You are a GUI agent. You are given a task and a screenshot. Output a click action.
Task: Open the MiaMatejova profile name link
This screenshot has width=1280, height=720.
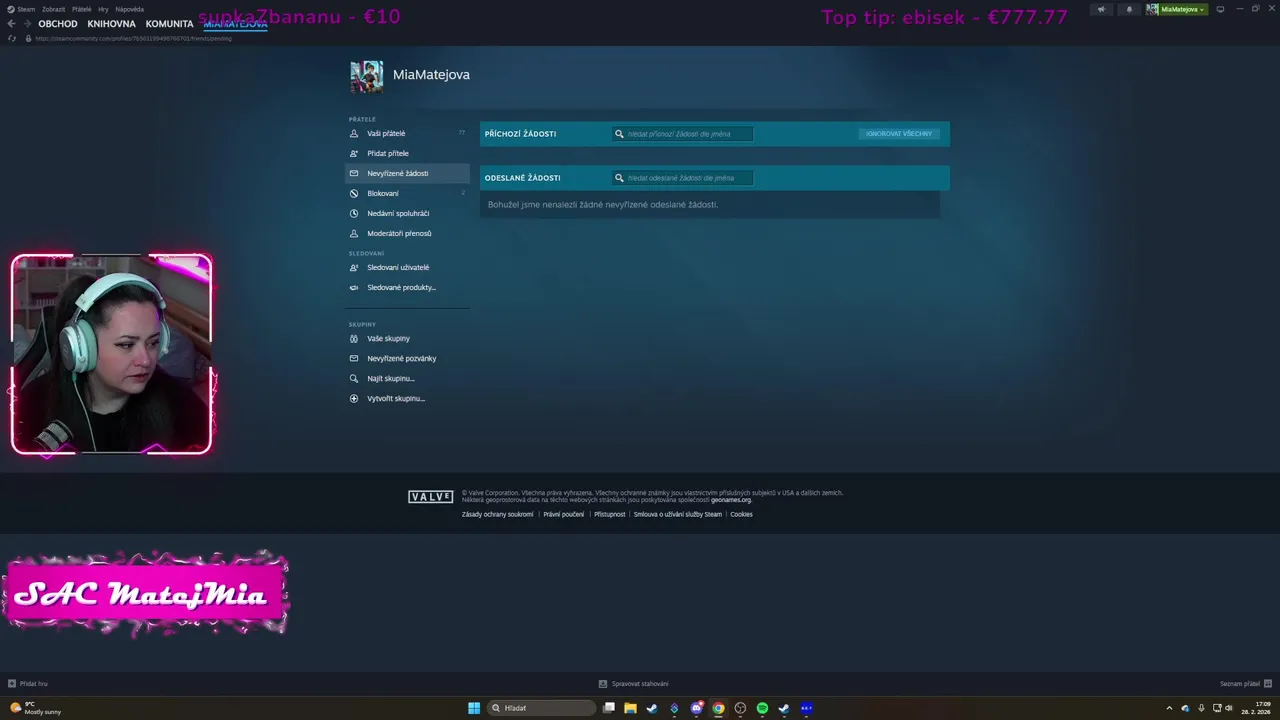click(x=431, y=75)
